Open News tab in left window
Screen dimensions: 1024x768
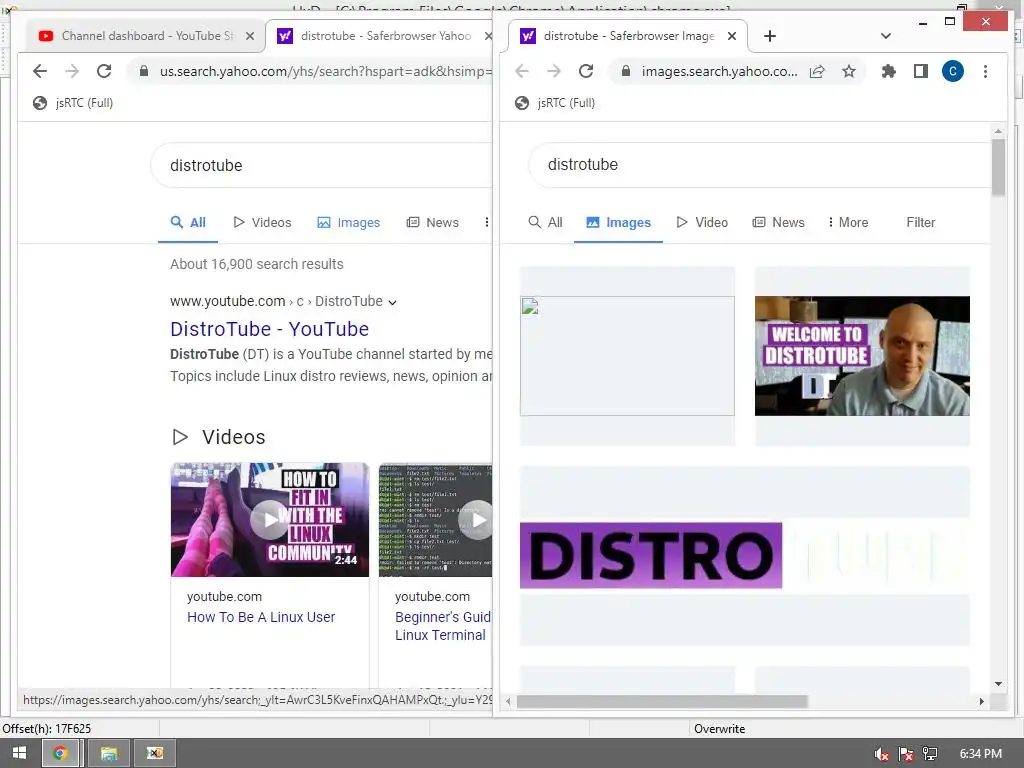433,223
